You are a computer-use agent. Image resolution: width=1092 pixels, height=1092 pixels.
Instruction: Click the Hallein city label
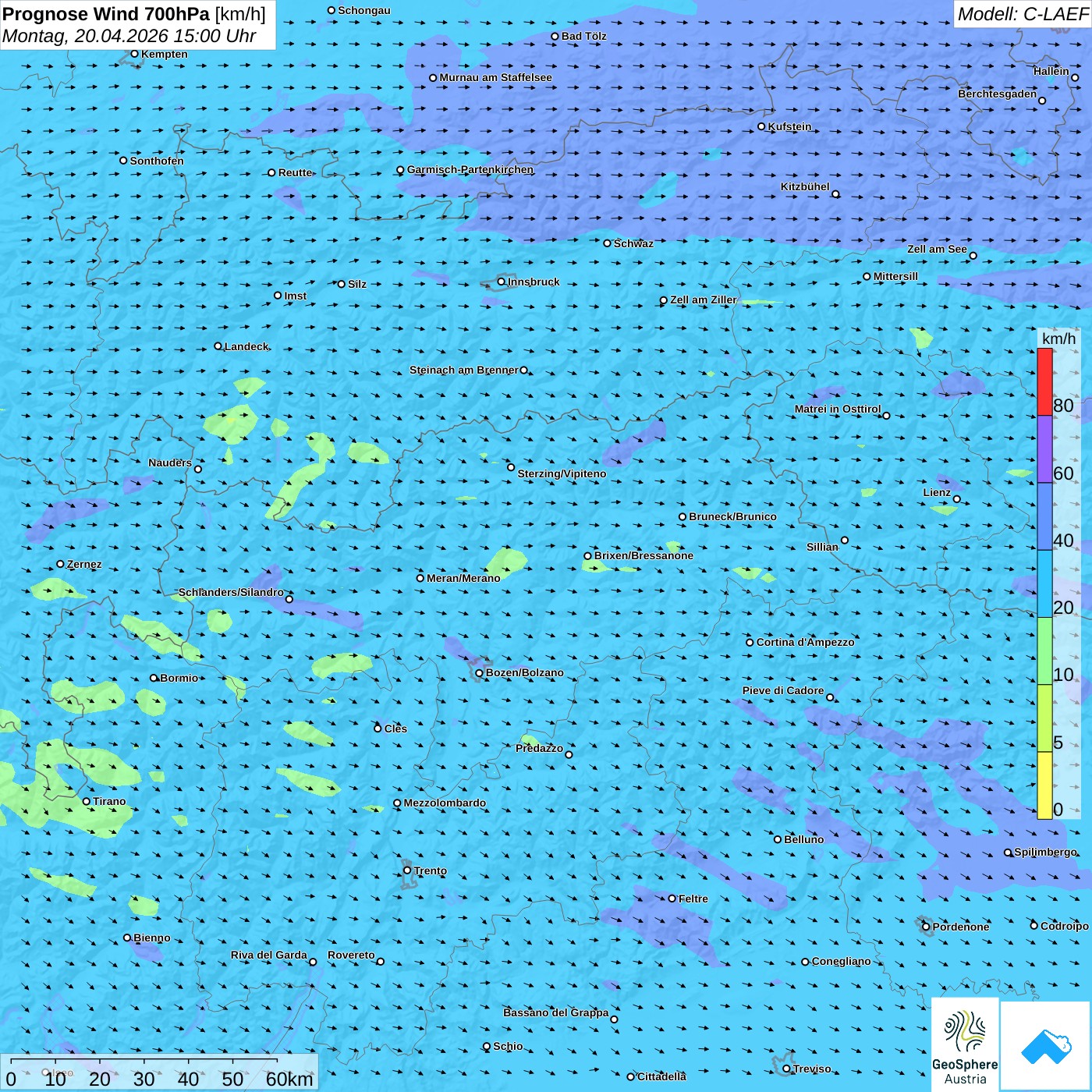point(1051,71)
